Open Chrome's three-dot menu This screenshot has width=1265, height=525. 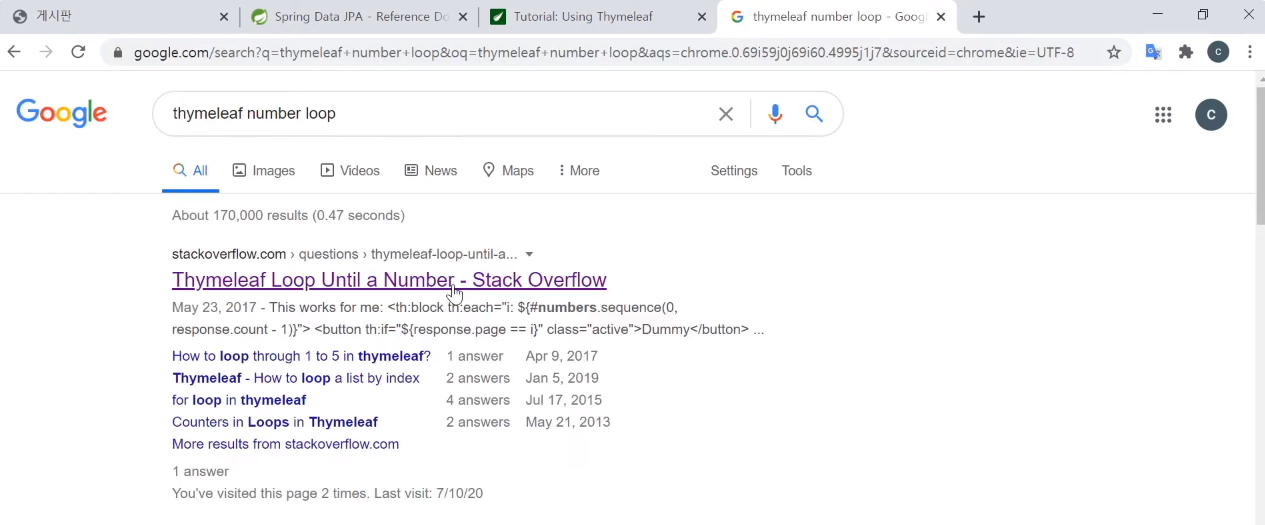[x=1250, y=52]
